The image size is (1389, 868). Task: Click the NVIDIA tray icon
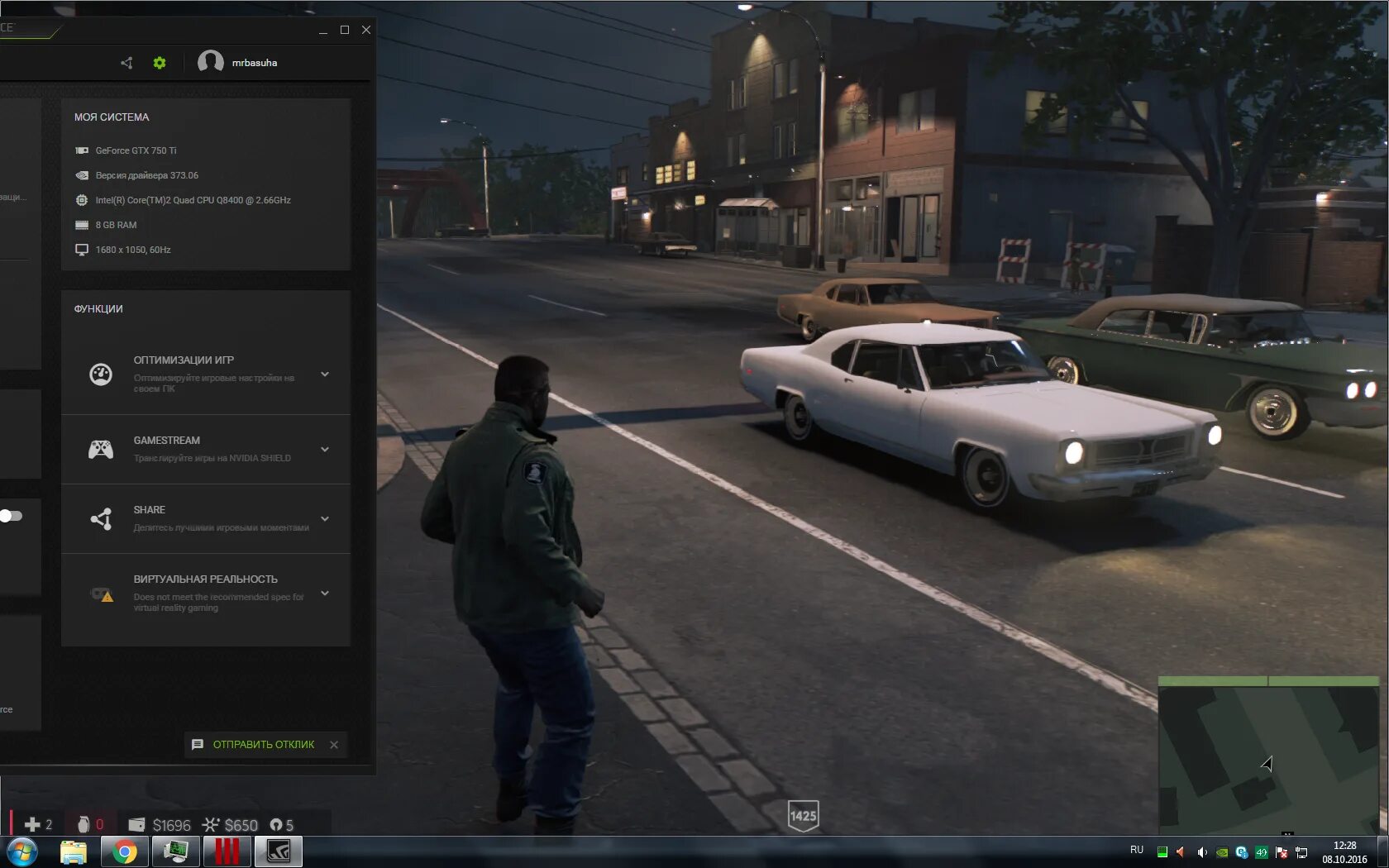[x=1222, y=852]
